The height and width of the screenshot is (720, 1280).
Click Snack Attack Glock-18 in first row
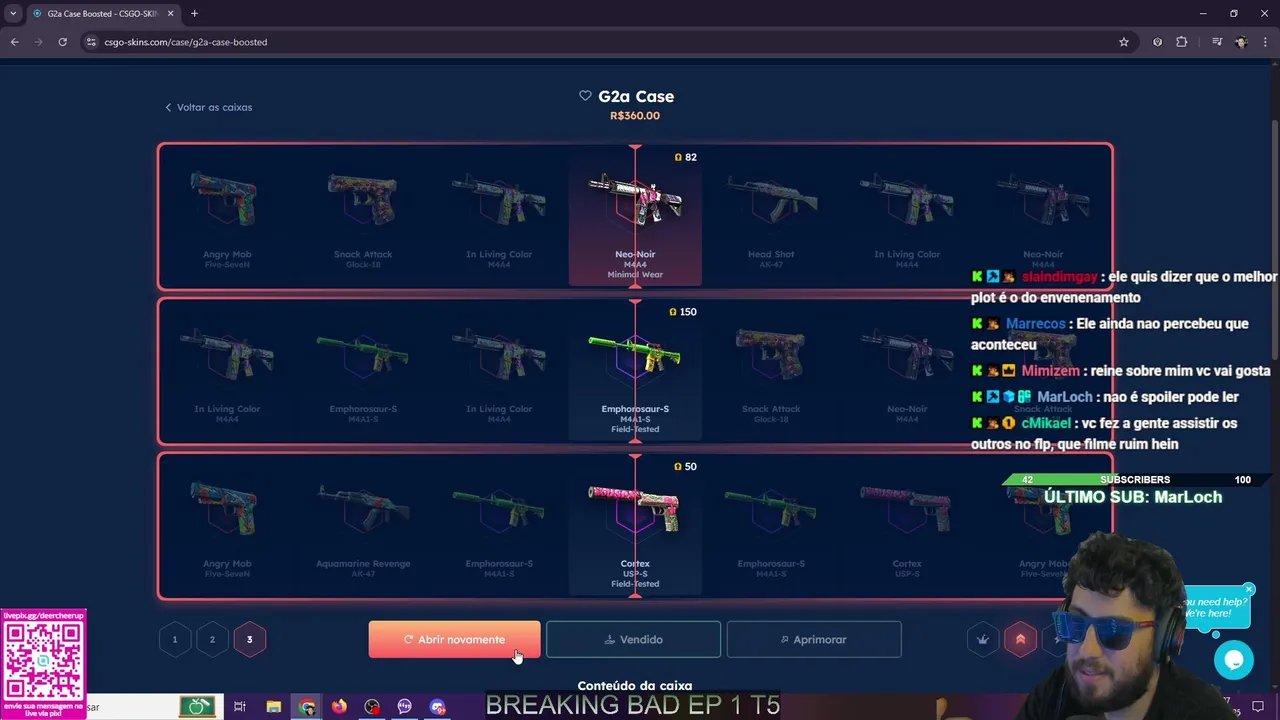363,215
